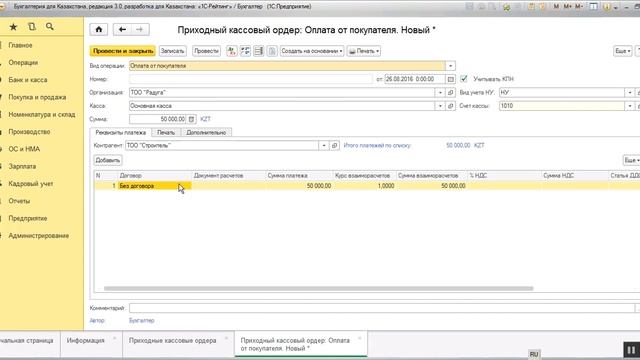Open the Администрирование section
640x360 pixels.
pyautogui.click(x=38, y=236)
